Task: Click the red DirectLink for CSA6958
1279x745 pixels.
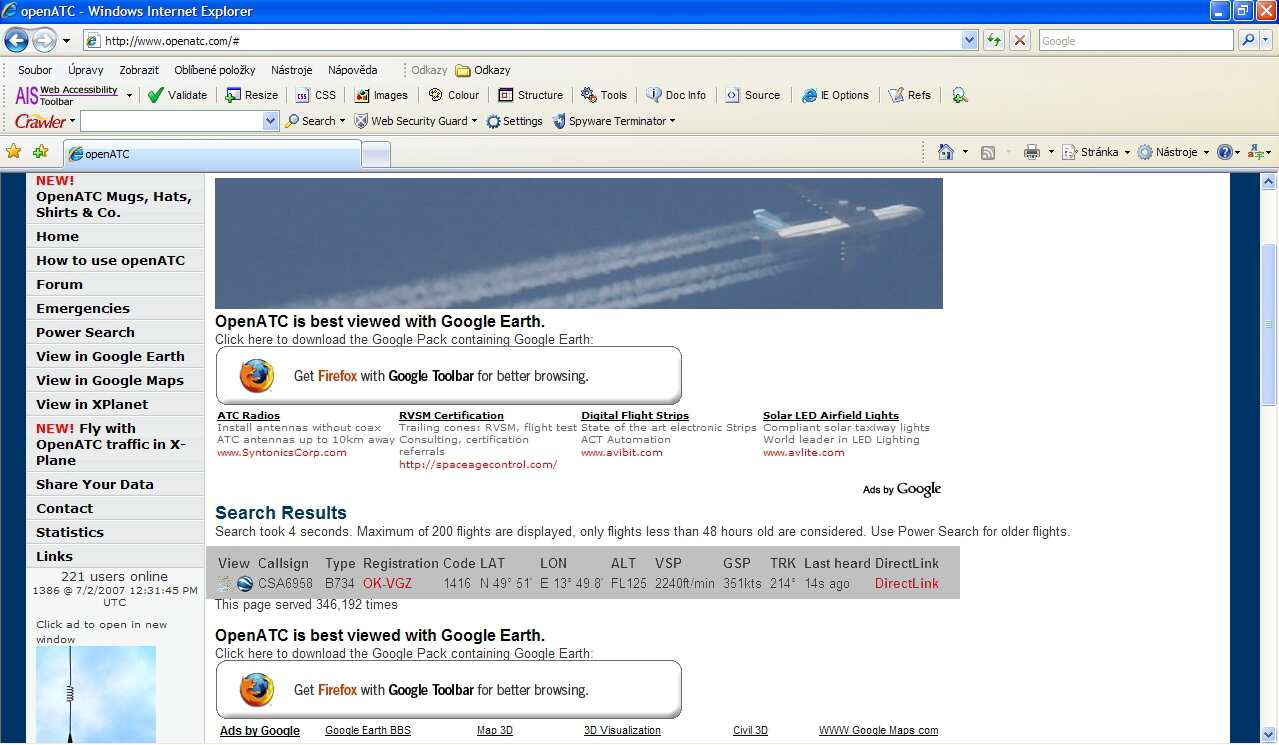Action: 907,584
